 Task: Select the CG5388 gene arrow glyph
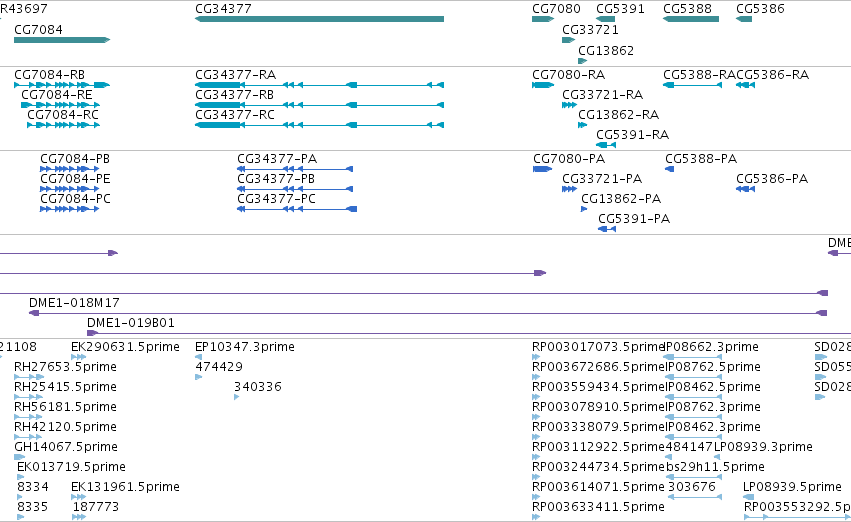coord(691,19)
